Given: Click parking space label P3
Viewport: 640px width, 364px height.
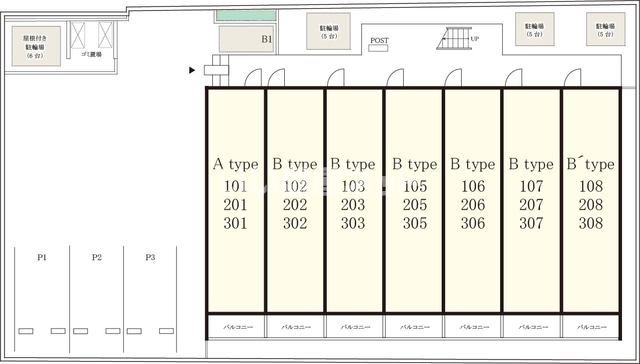Looking at the screenshot, I should click(x=150, y=257).
